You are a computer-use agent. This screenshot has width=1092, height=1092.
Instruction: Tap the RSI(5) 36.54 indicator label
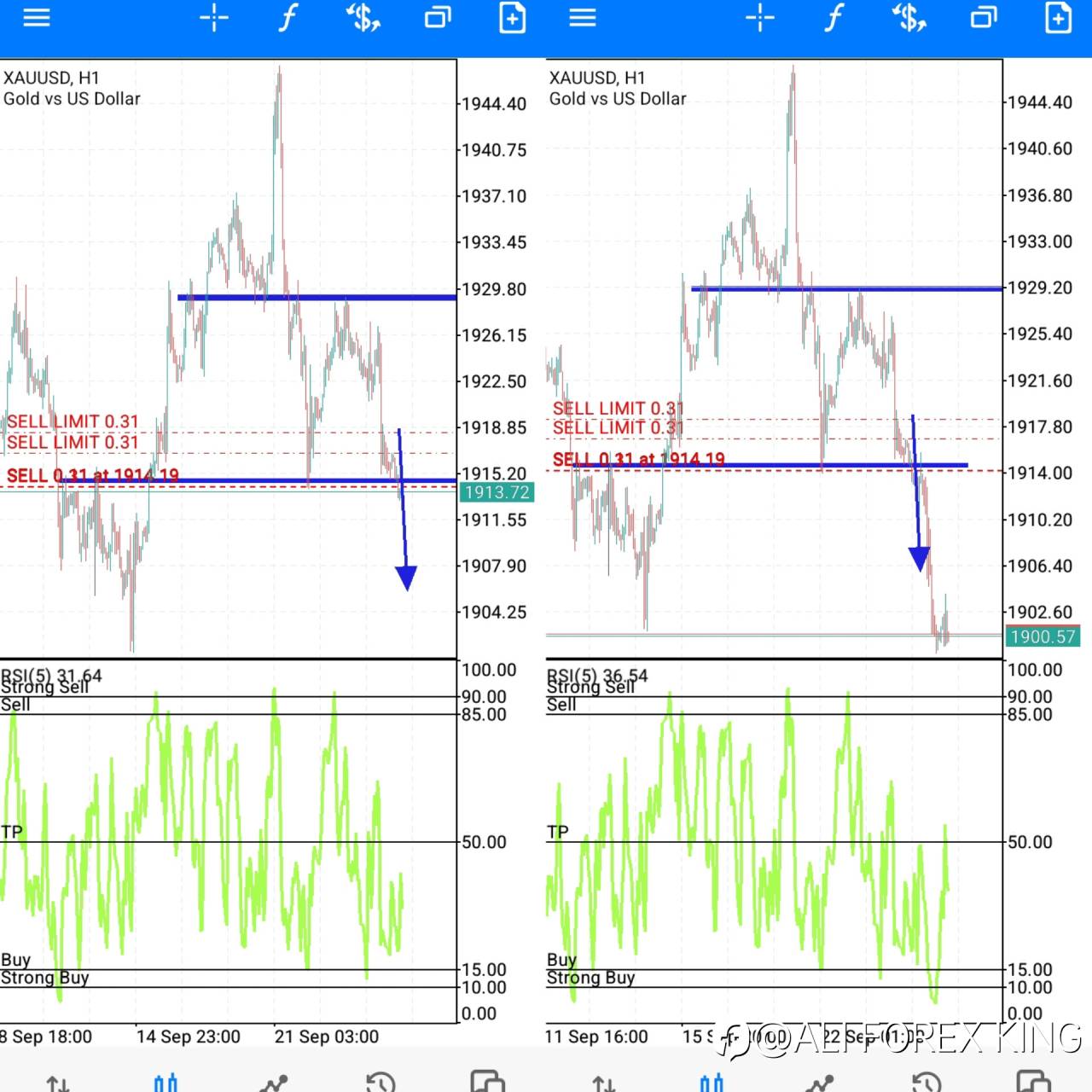pyautogui.click(x=597, y=677)
